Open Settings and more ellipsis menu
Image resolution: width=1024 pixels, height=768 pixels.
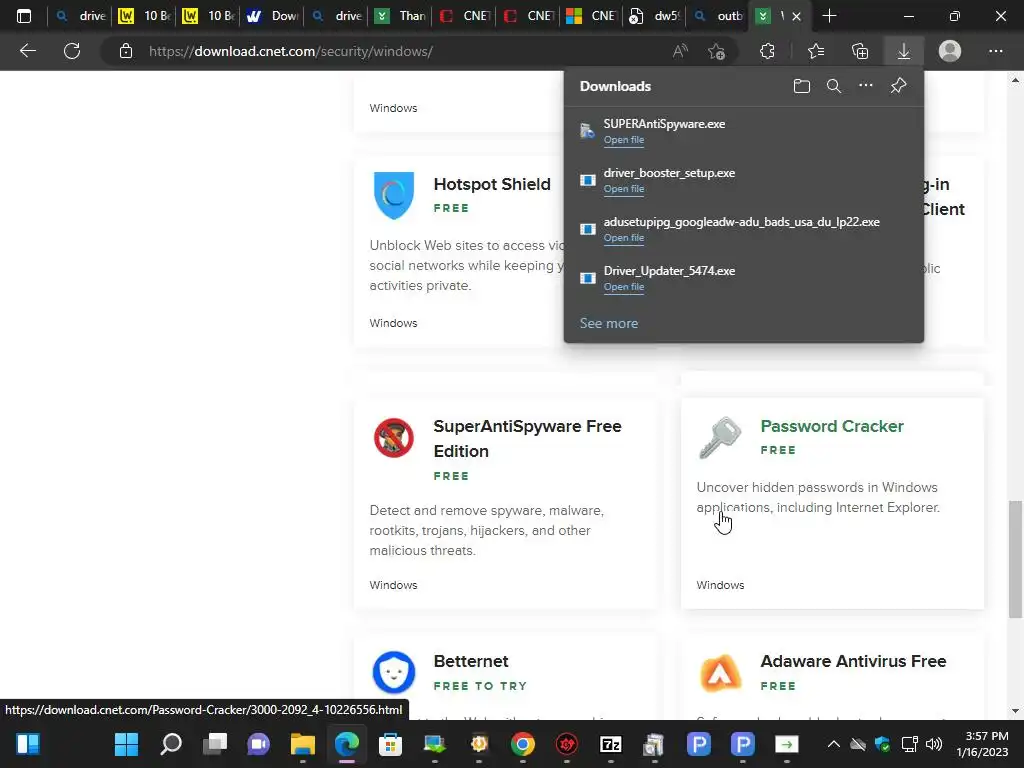(x=995, y=51)
